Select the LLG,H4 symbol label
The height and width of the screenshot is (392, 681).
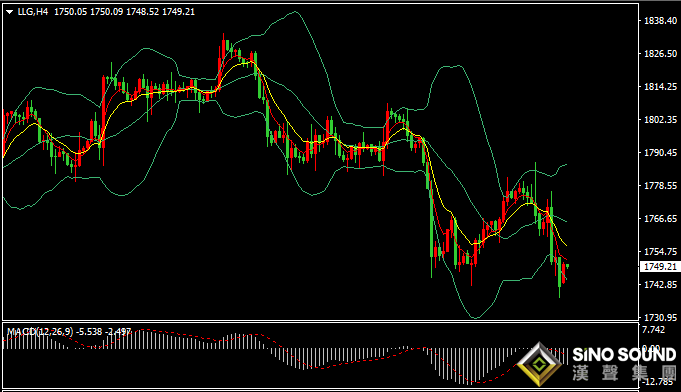(x=33, y=12)
